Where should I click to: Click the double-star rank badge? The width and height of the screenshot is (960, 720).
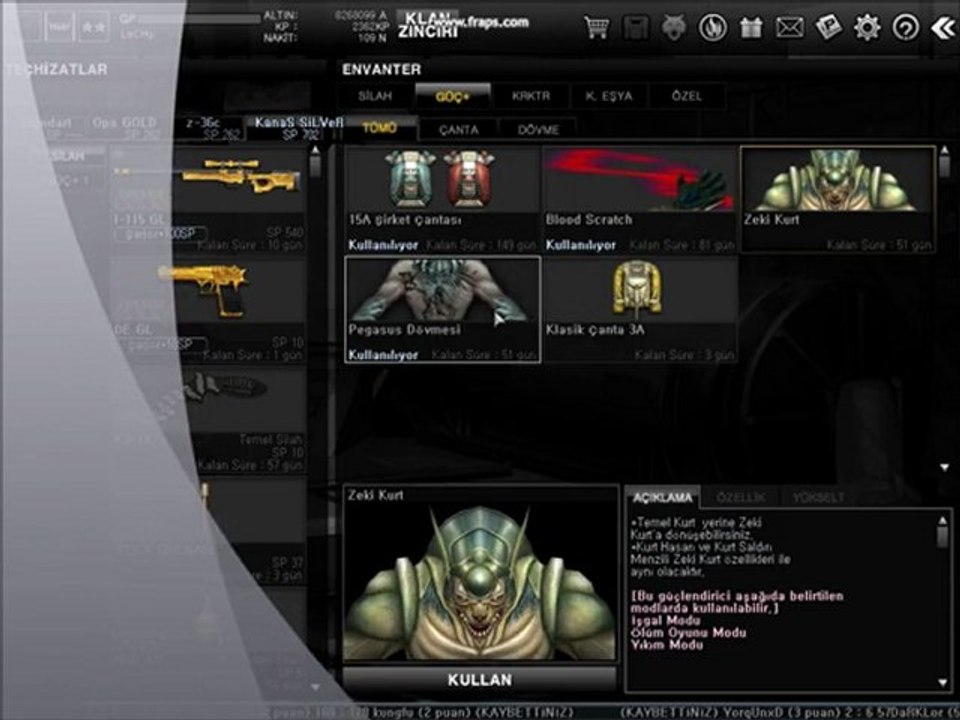point(94,28)
